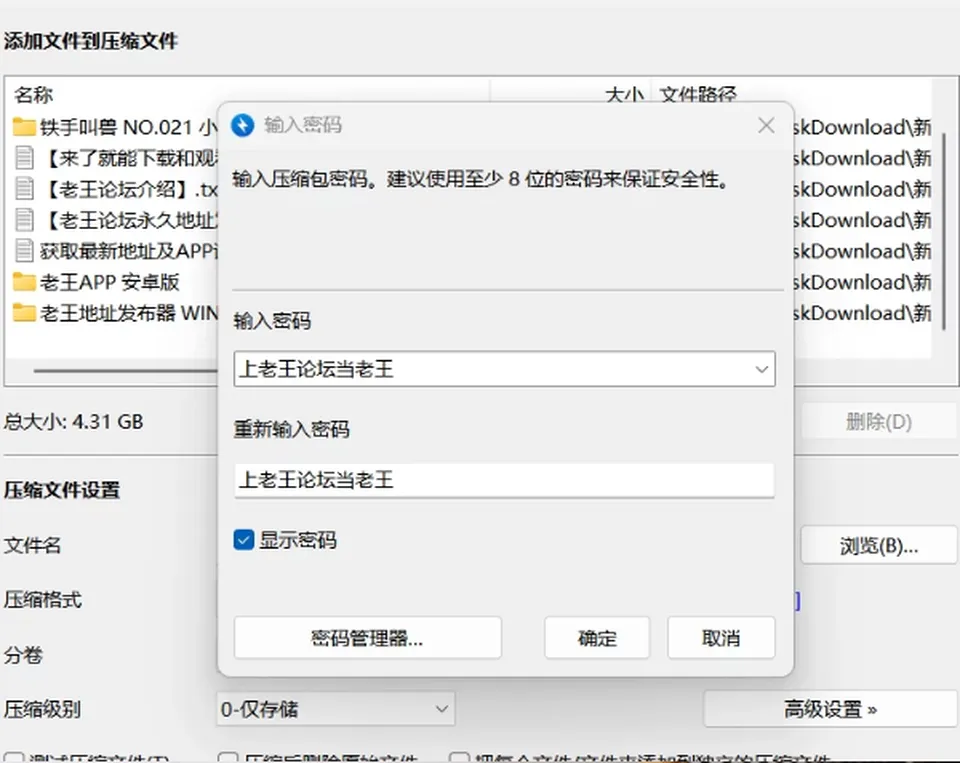This screenshot has width=960, height=763.
Task: Click the document icon beside 【来了就能下载和观
Action: pyautogui.click(x=24, y=158)
